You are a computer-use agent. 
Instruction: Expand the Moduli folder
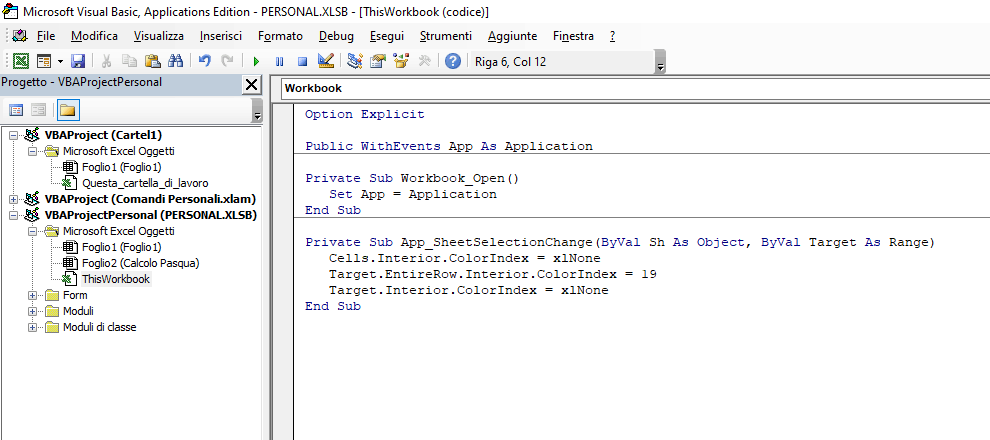pyautogui.click(x=32, y=311)
